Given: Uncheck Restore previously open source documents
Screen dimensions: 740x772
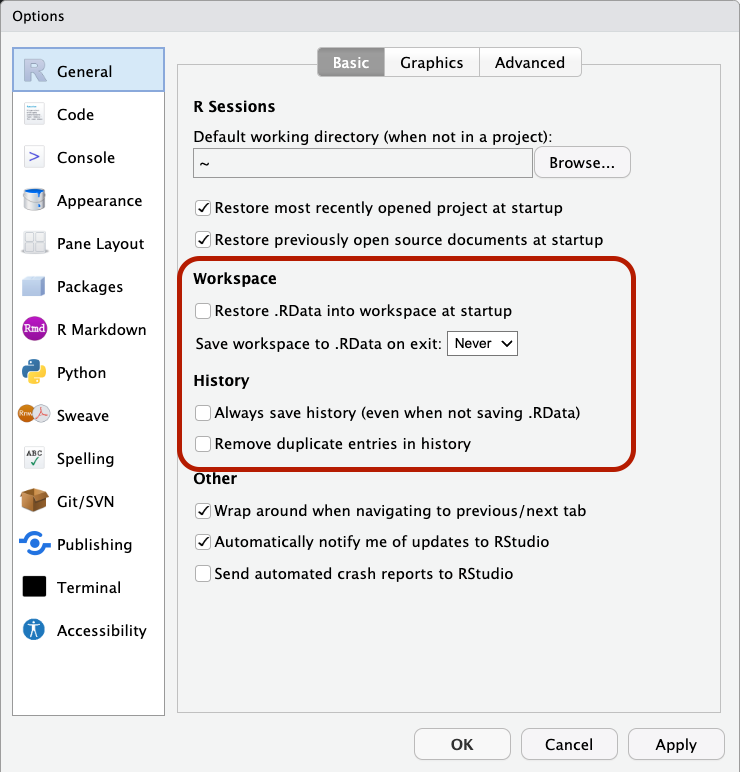Looking at the screenshot, I should (x=203, y=240).
